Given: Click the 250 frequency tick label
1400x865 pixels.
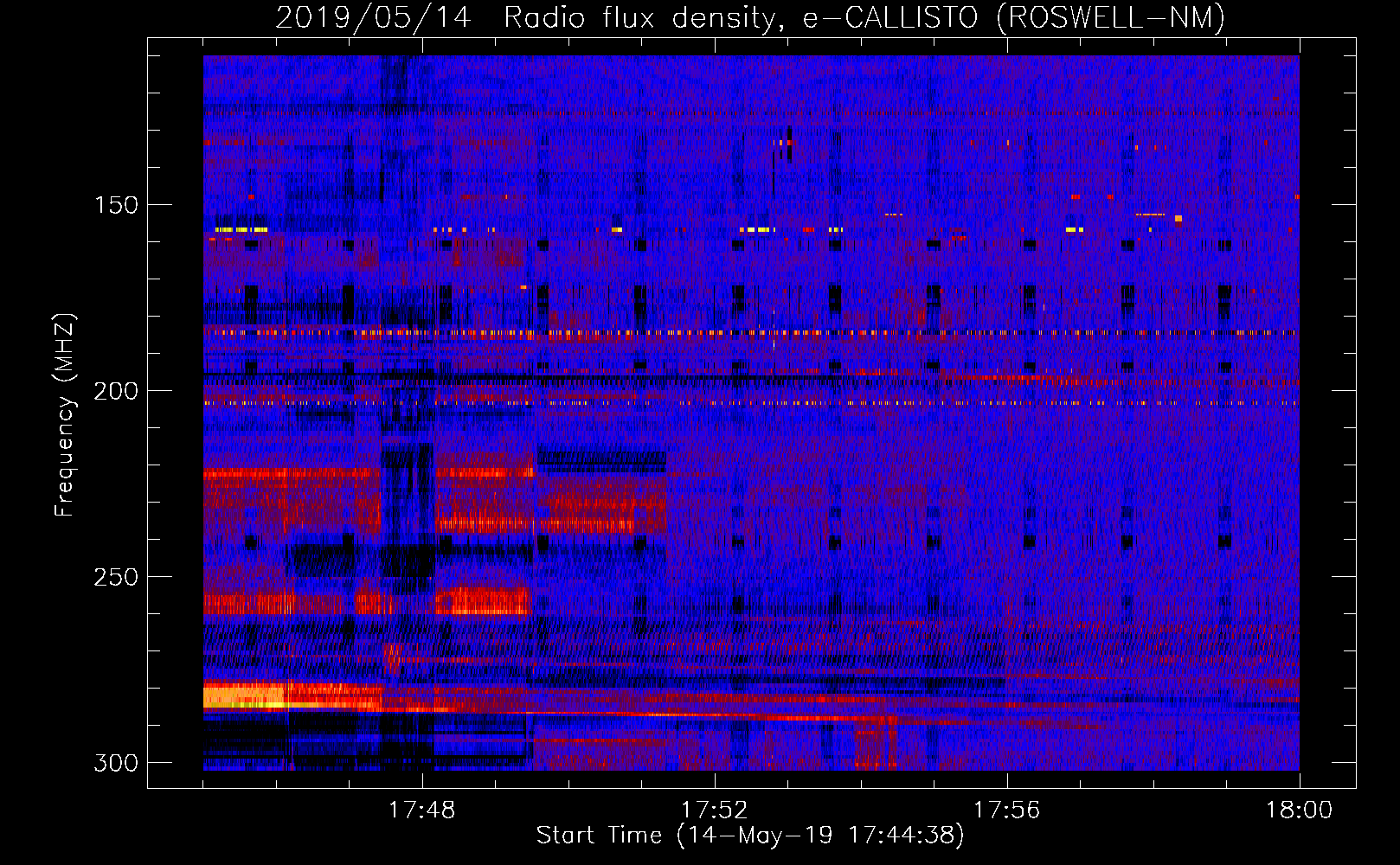Looking at the screenshot, I should click(x=116, y=577).
